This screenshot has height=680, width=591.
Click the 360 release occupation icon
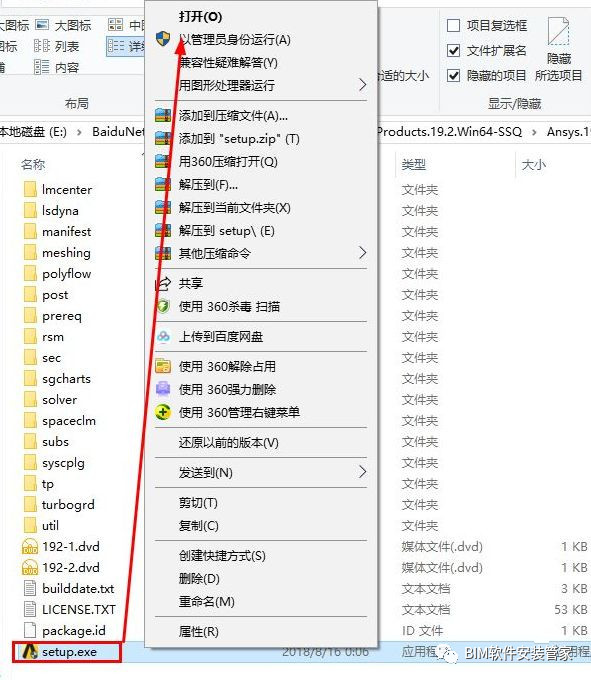163,366
